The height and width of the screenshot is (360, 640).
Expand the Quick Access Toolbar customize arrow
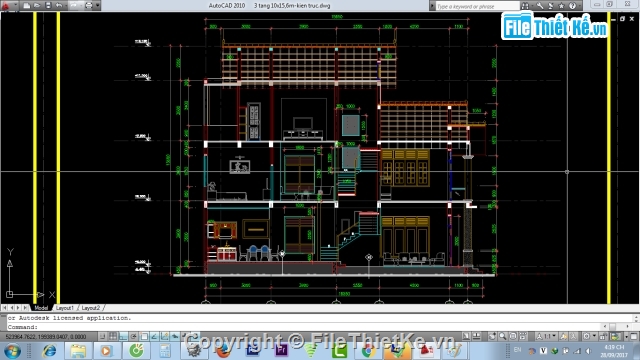coord(98,6)
